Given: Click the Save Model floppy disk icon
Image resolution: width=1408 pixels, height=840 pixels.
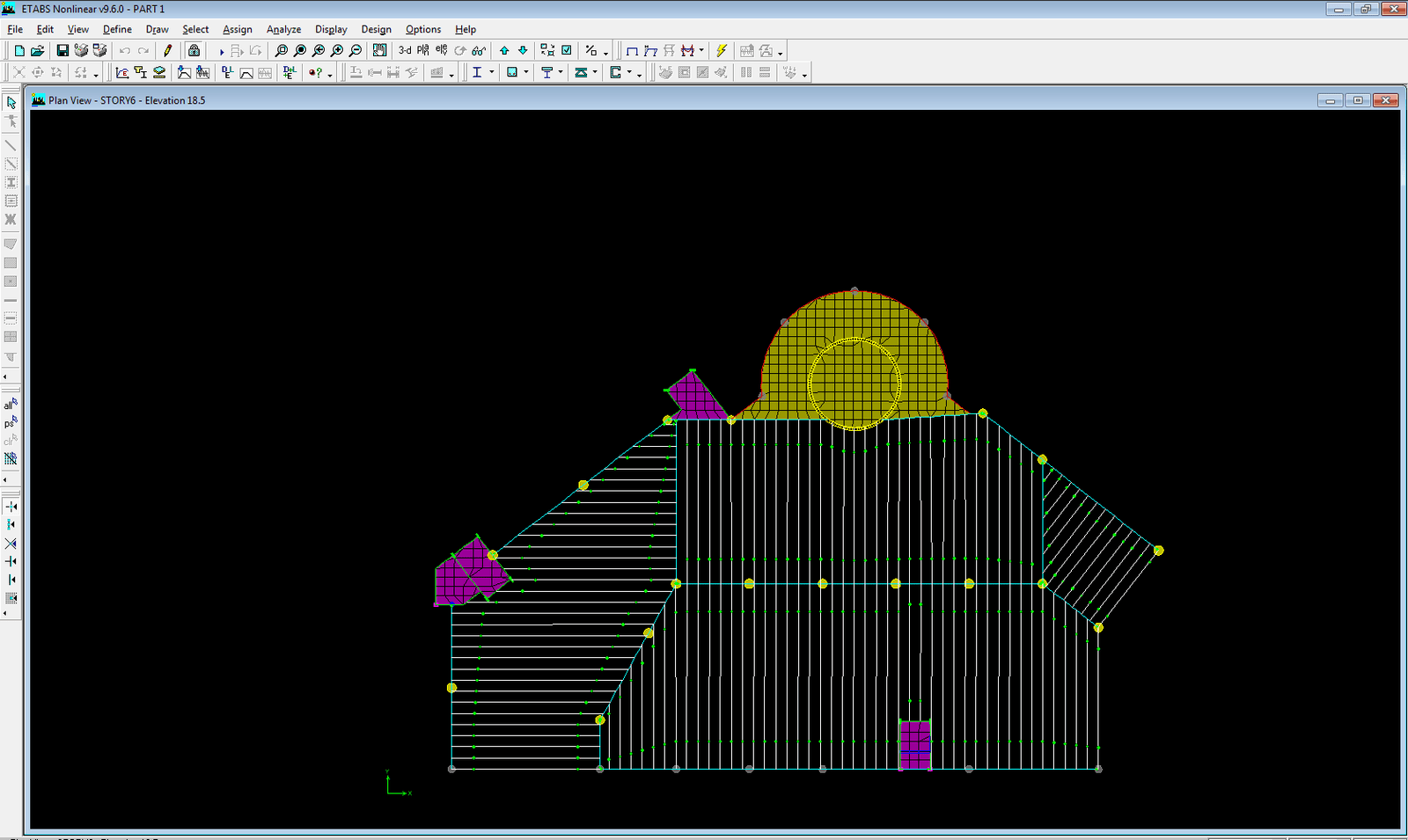Looking at the screenshot, I should pyautogui.click(x=62, y=51).
